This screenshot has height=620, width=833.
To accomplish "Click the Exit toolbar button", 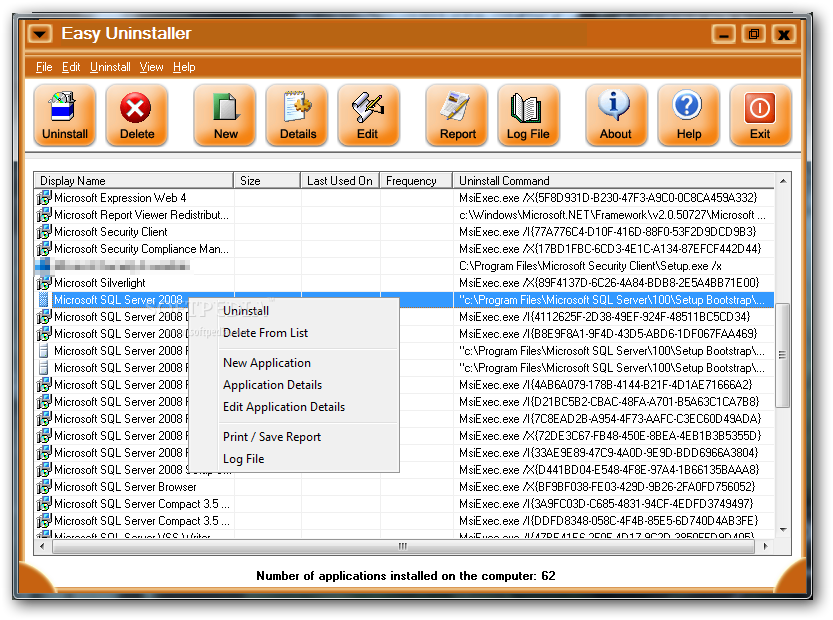I will (760, 115).
